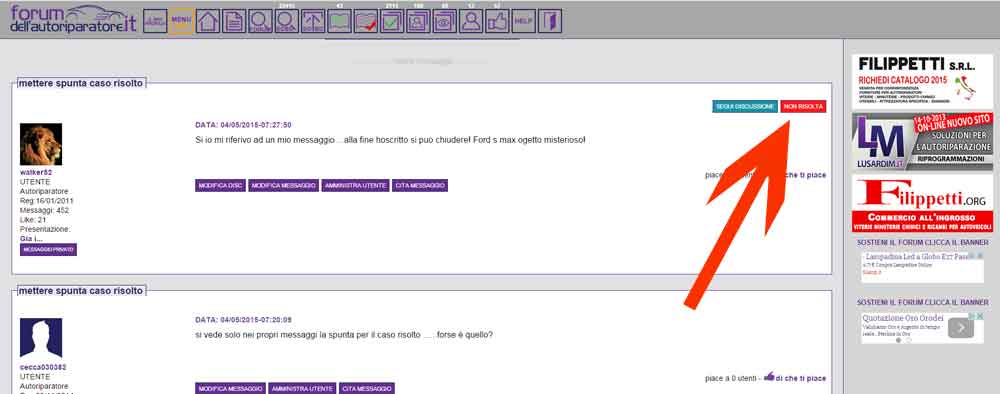The width and height of the screenshot is (1000, 394).
Task: Open the user profile silhouette icon
Action: tap(471, 21)
